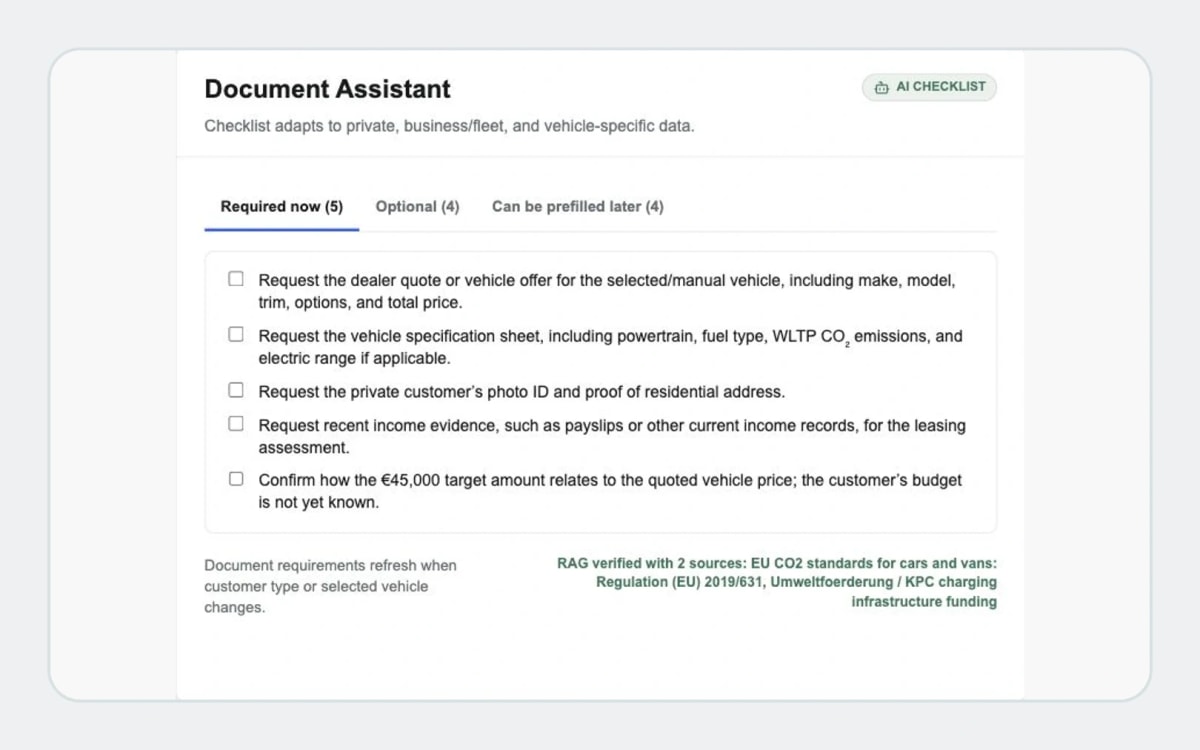The width and height of the screenshot is (1200, 750).
Task: Click the Document Assistant heading
Action: coord(327,89)
